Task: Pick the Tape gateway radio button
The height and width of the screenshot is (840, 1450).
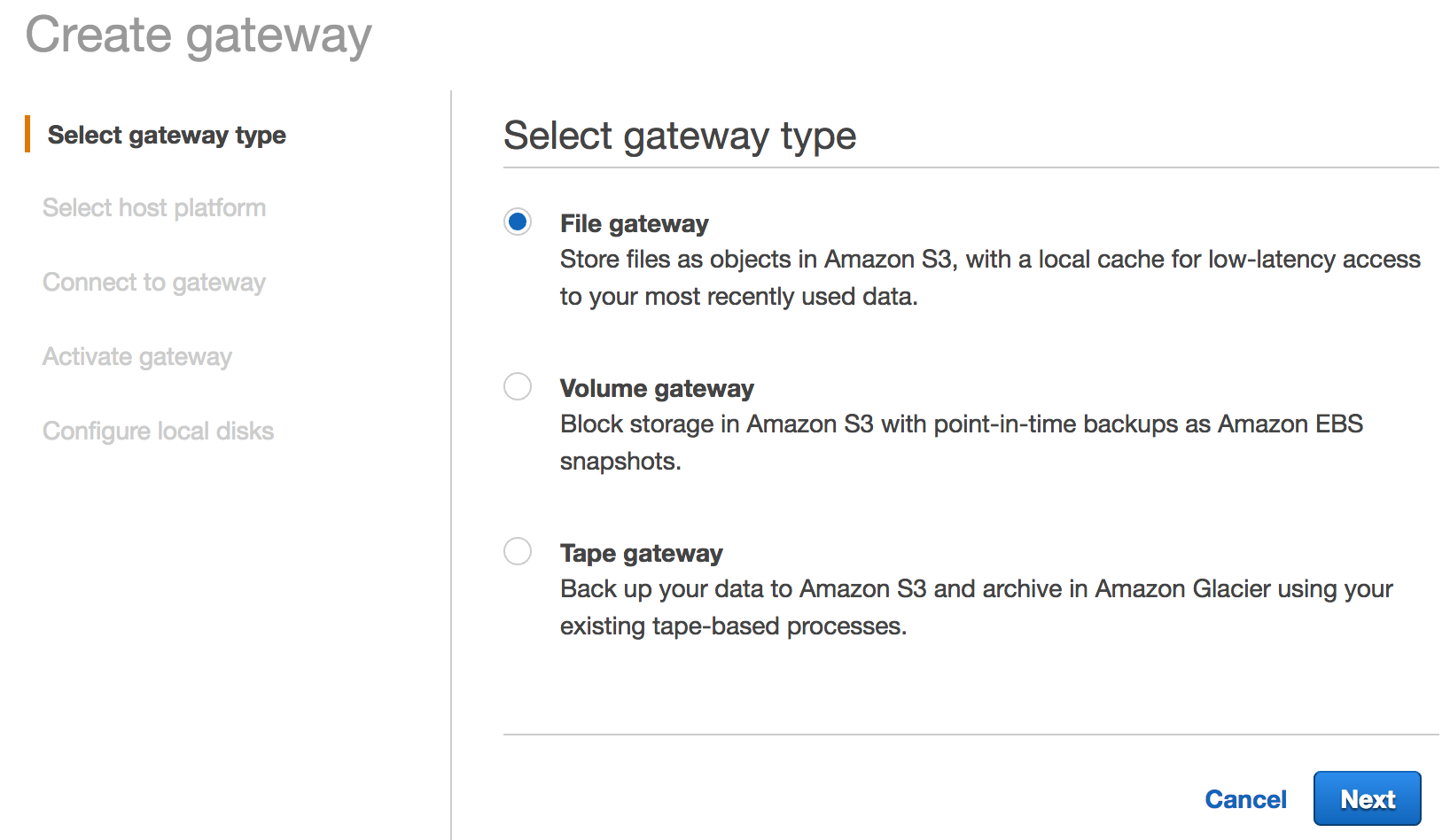Action: click(x=518, y=551)
